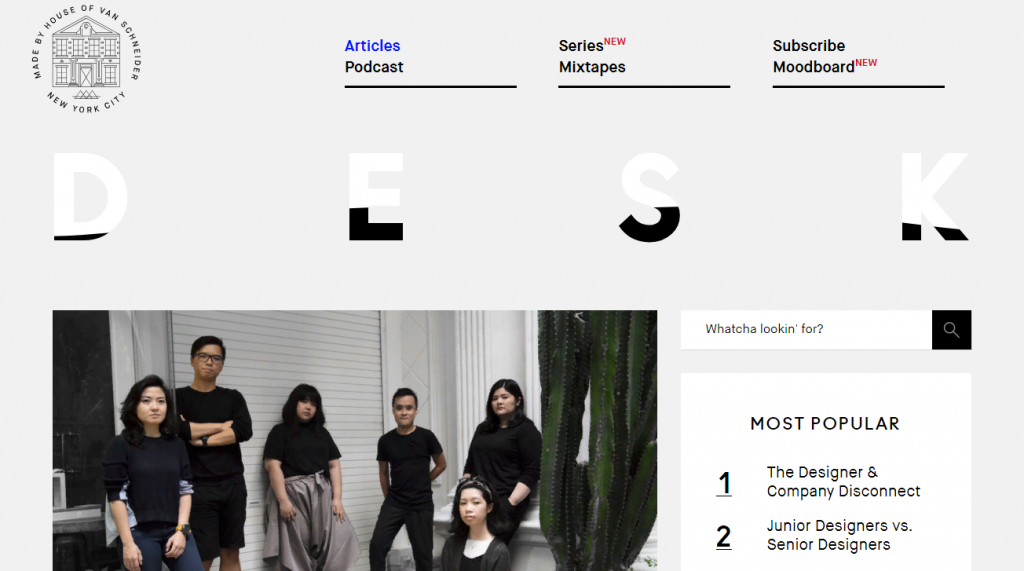Open the Podcast menu link
Viewport: 1024px width, 571px height.
coord(374,67)
